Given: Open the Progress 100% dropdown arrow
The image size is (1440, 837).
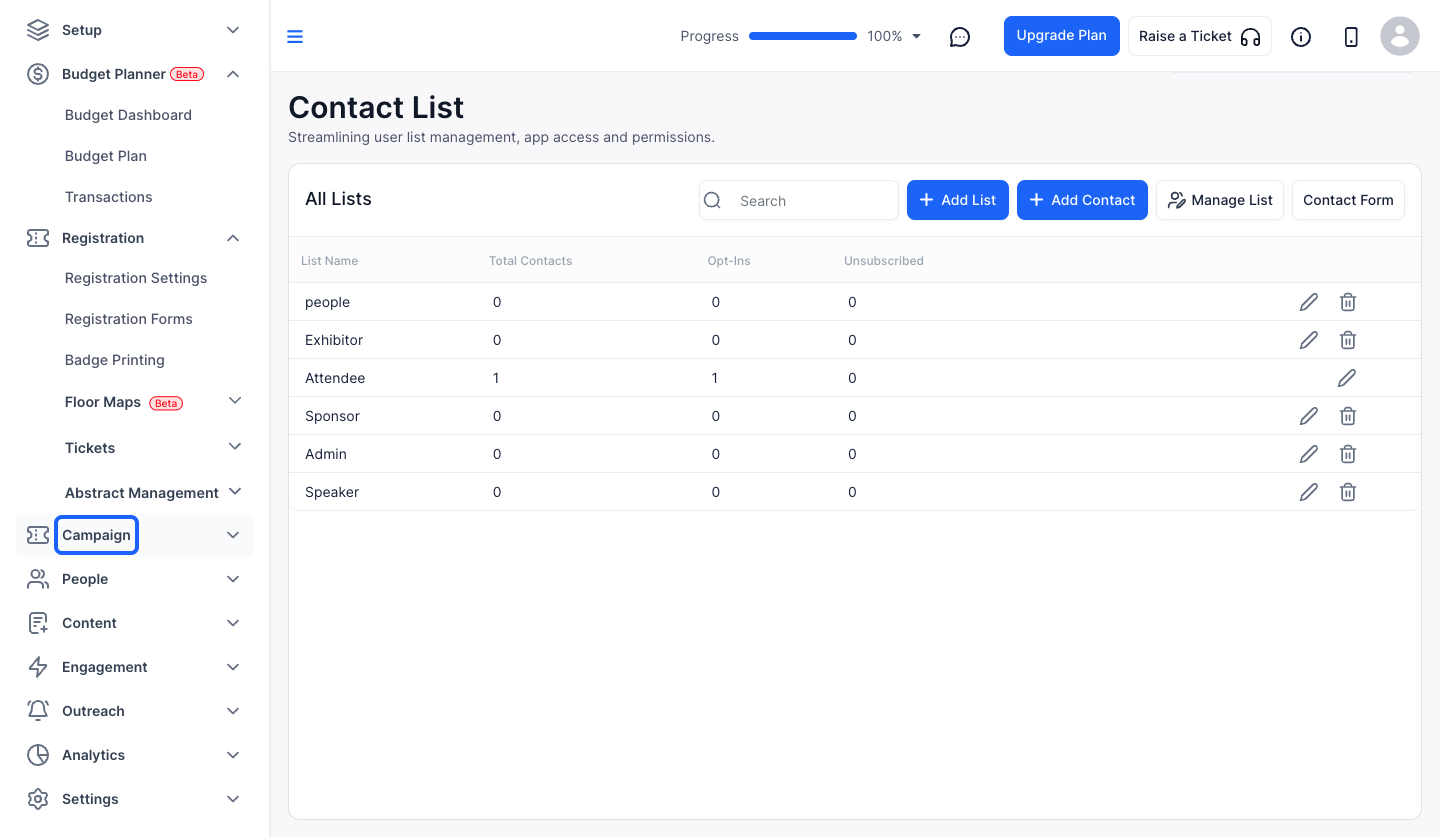Looking at the screenshot, I should (917, 37).
